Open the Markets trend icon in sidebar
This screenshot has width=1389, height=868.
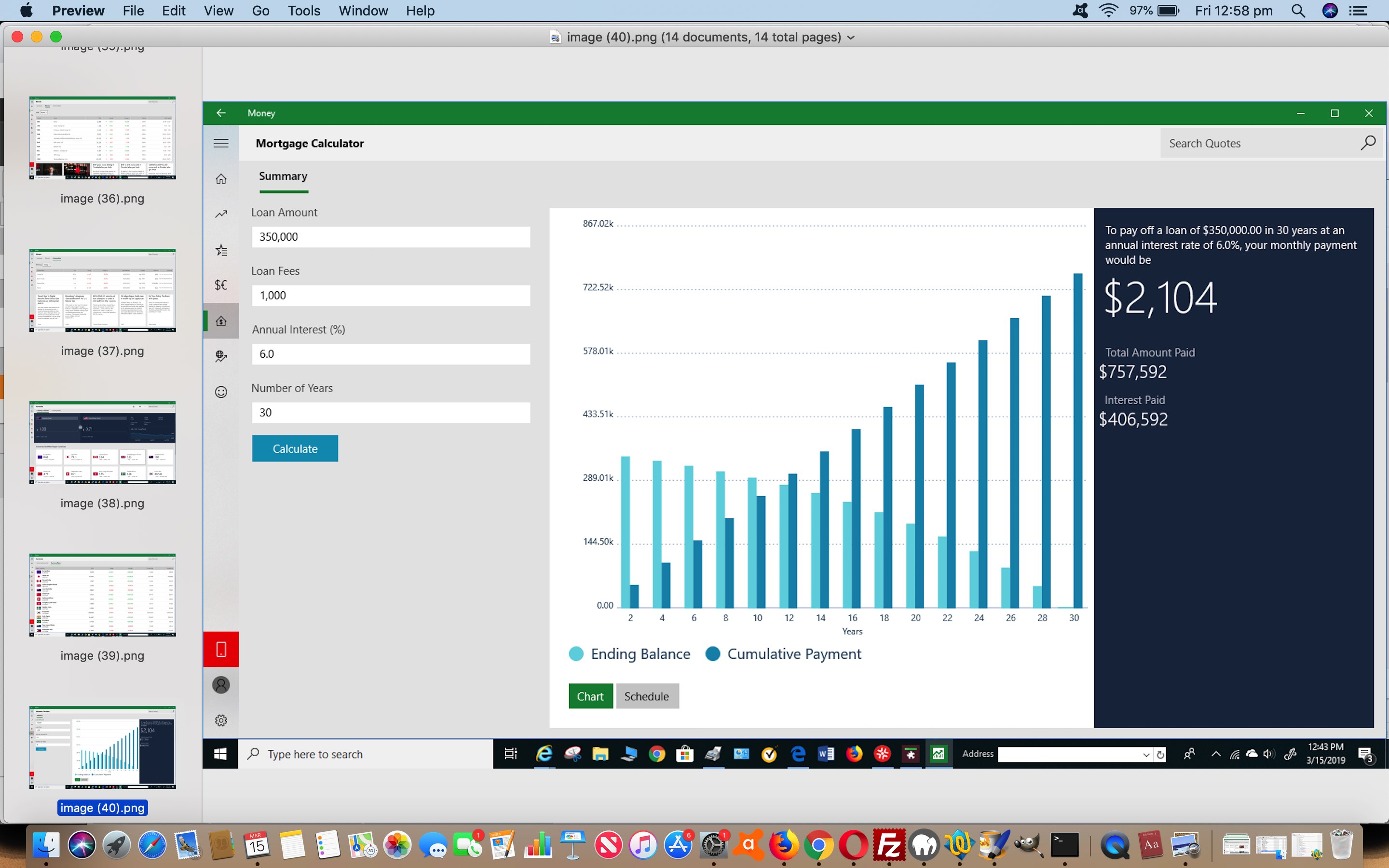(221, 214)
